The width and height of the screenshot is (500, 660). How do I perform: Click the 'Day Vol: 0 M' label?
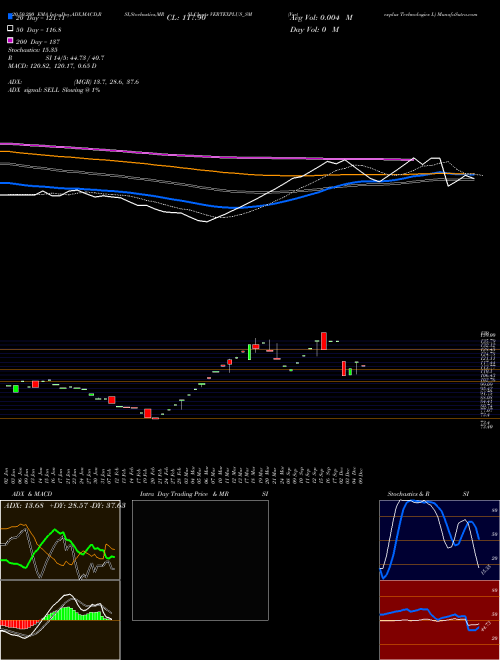(314, 29)
